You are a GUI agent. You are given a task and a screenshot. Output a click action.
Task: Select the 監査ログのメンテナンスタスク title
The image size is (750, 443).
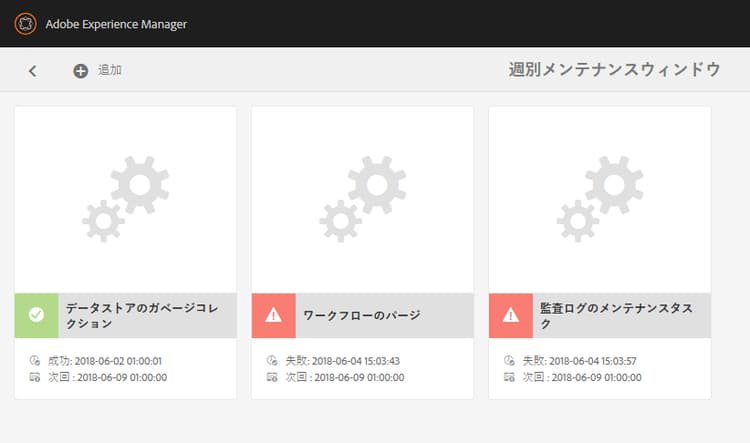pos(617,315)
